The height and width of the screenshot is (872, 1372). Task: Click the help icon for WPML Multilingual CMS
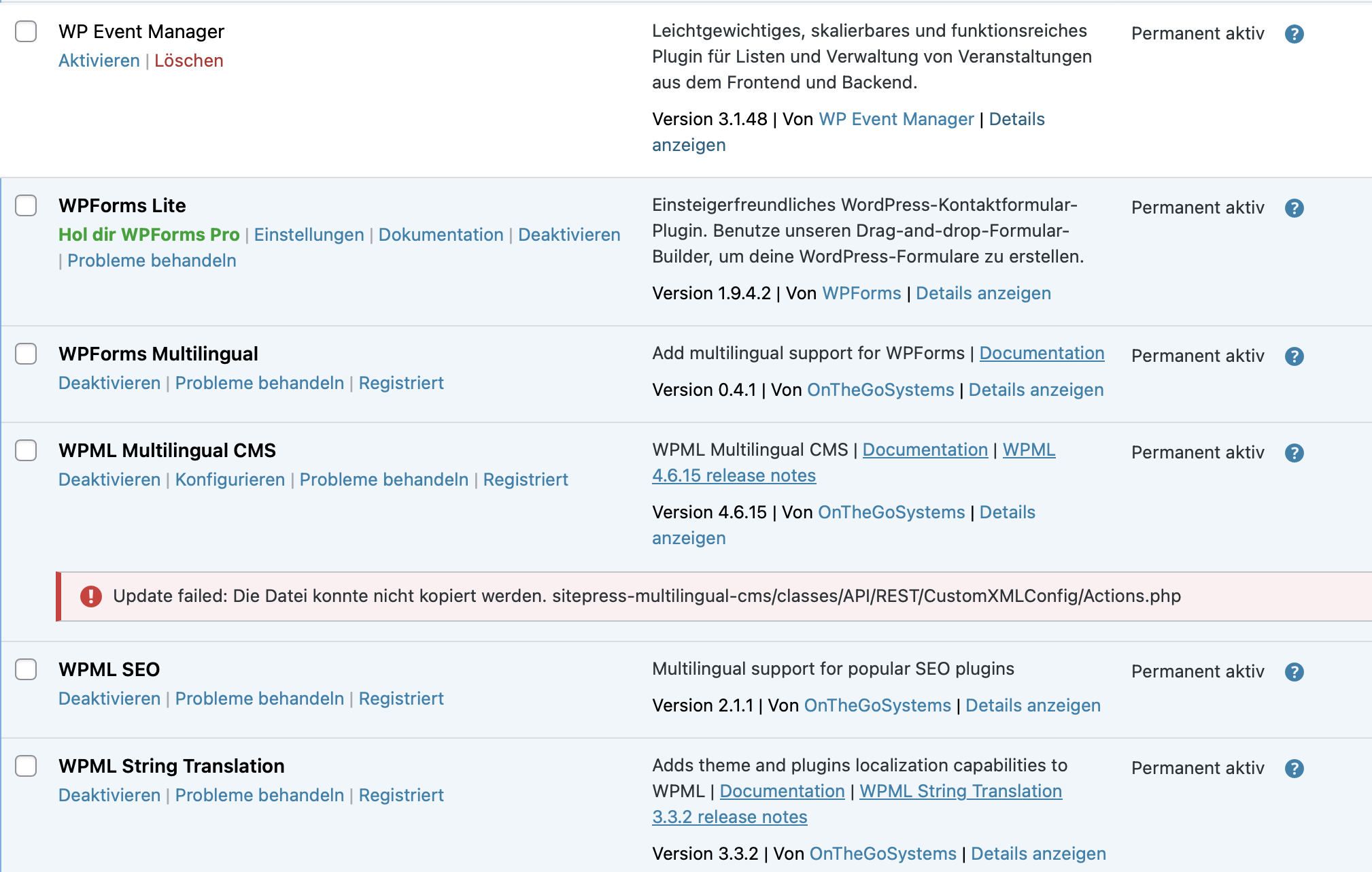pos(1294,453)
